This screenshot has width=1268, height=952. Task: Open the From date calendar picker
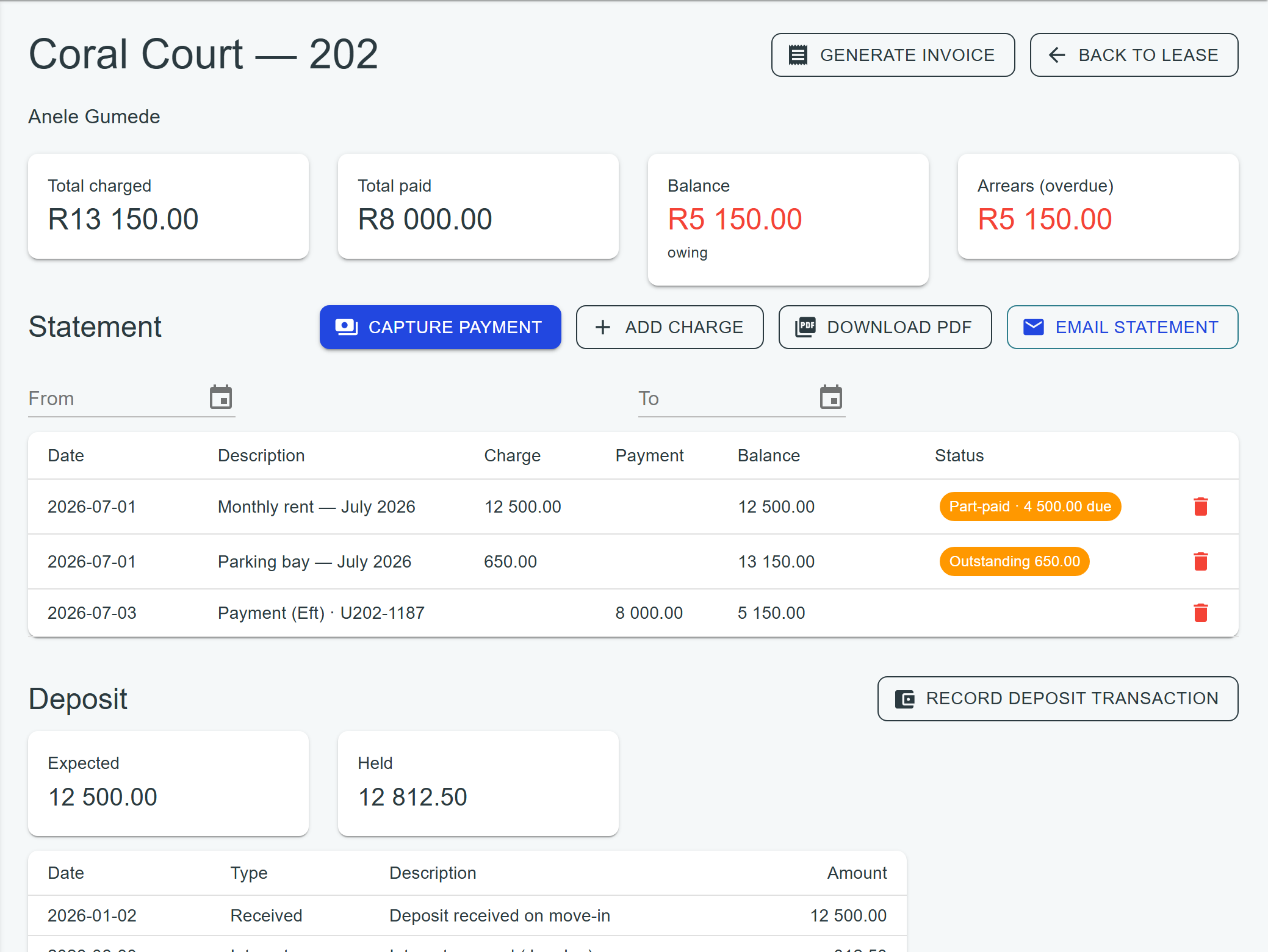(x=221, y=397)
